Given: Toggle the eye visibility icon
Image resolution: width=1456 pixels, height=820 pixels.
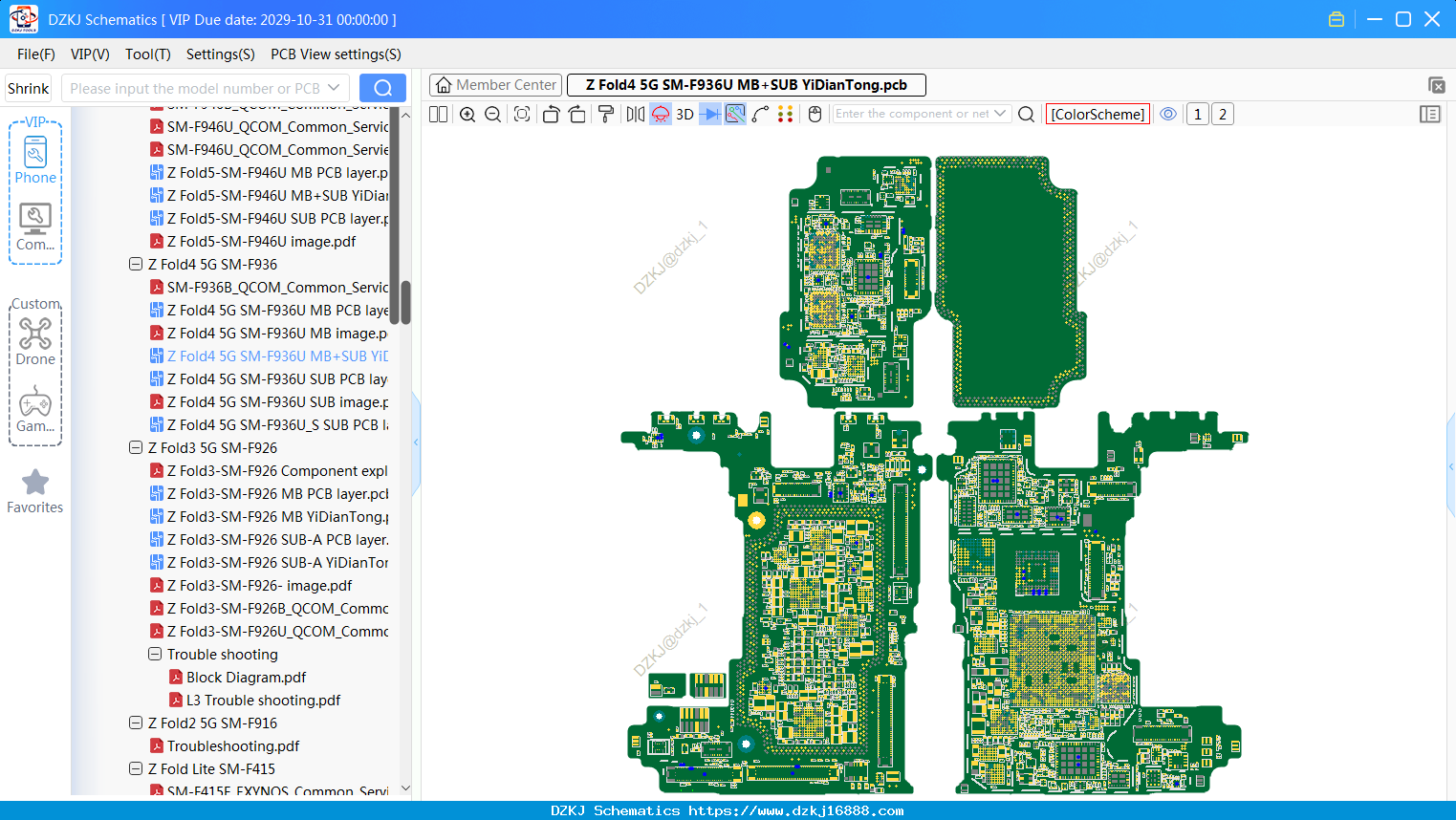Looking at the screenshot, I should [x=1168, y=115].
